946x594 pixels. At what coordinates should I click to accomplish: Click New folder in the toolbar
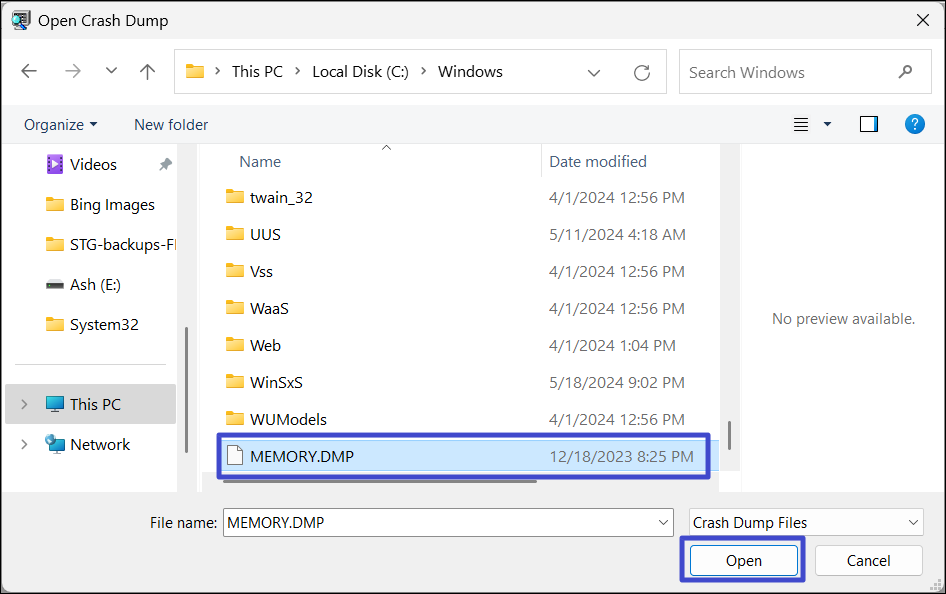tap(171, 124)
